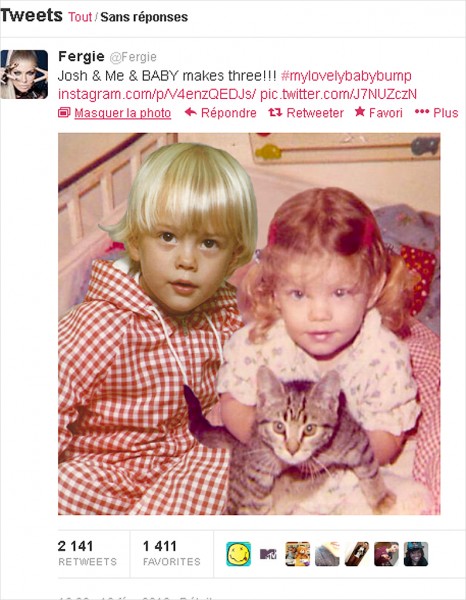This screenshot has width=466, height=600.
Task: Open the pic.twitter.com/J7NUZczN link
Action: point(338,94)
